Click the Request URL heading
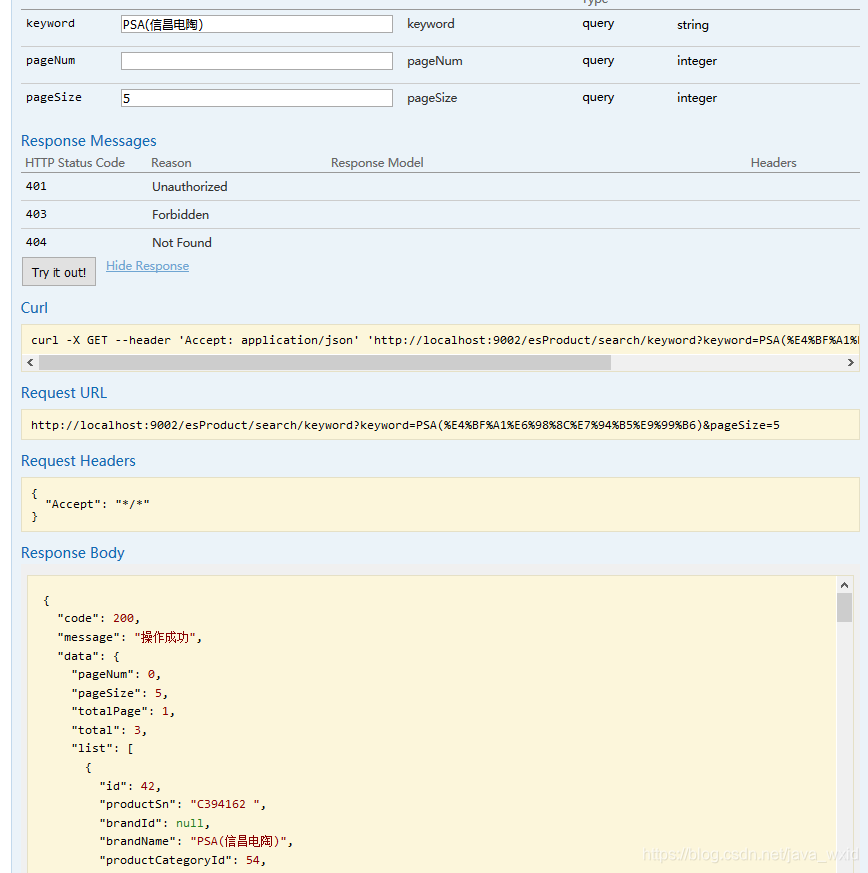This screenshot has width=868, height=873. pos(63,393)
